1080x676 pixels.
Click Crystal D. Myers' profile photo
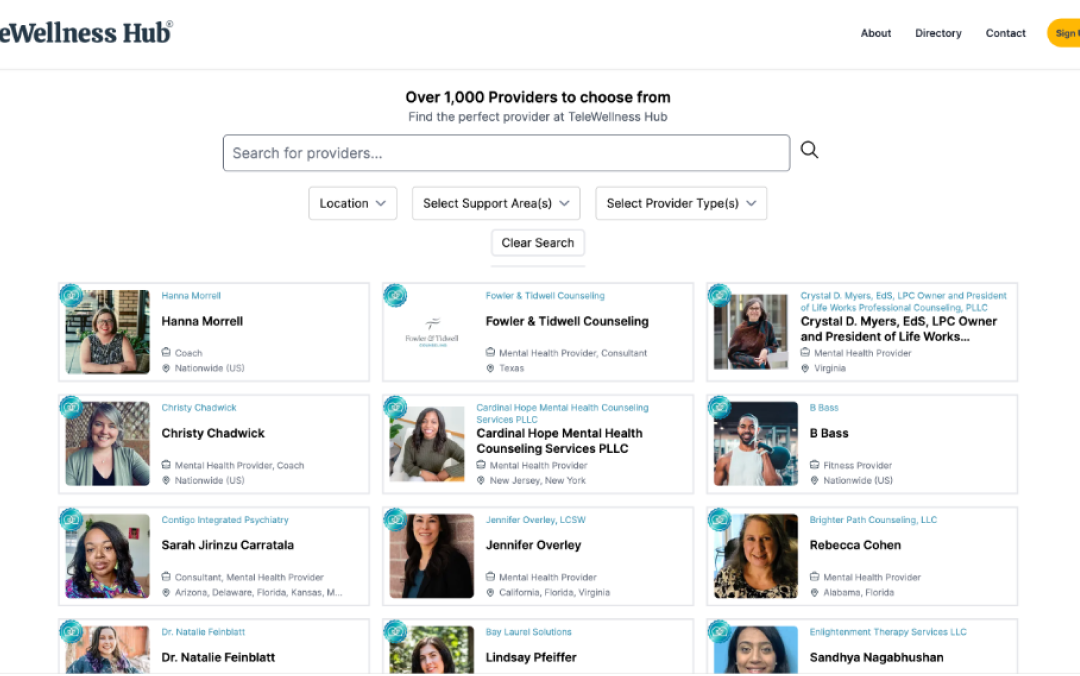(751, 332)
